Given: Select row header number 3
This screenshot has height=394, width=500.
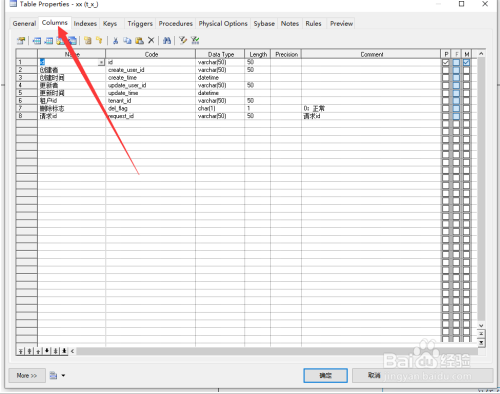Looking at the screenshot, I should [x=27, y=78].
